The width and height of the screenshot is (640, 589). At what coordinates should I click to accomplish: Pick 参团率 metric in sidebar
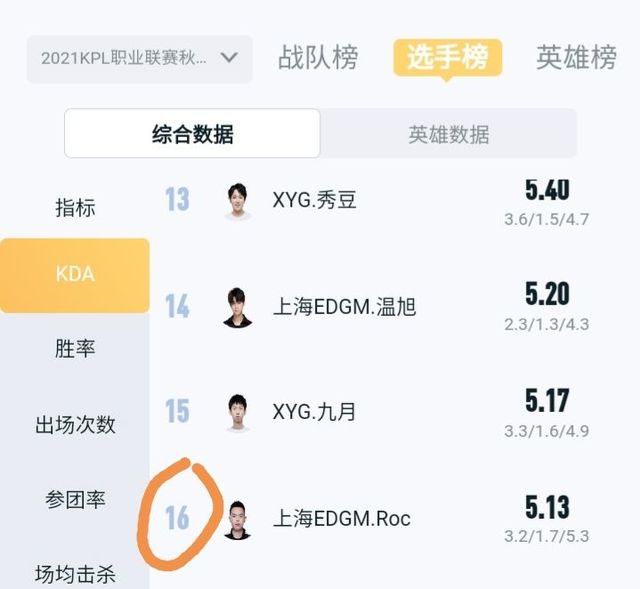coord(75,499)
